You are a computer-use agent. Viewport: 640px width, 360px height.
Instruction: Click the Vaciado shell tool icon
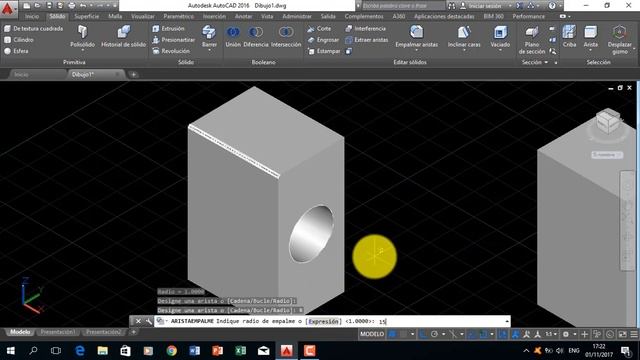pyautogui.click(x=500, y=32)
